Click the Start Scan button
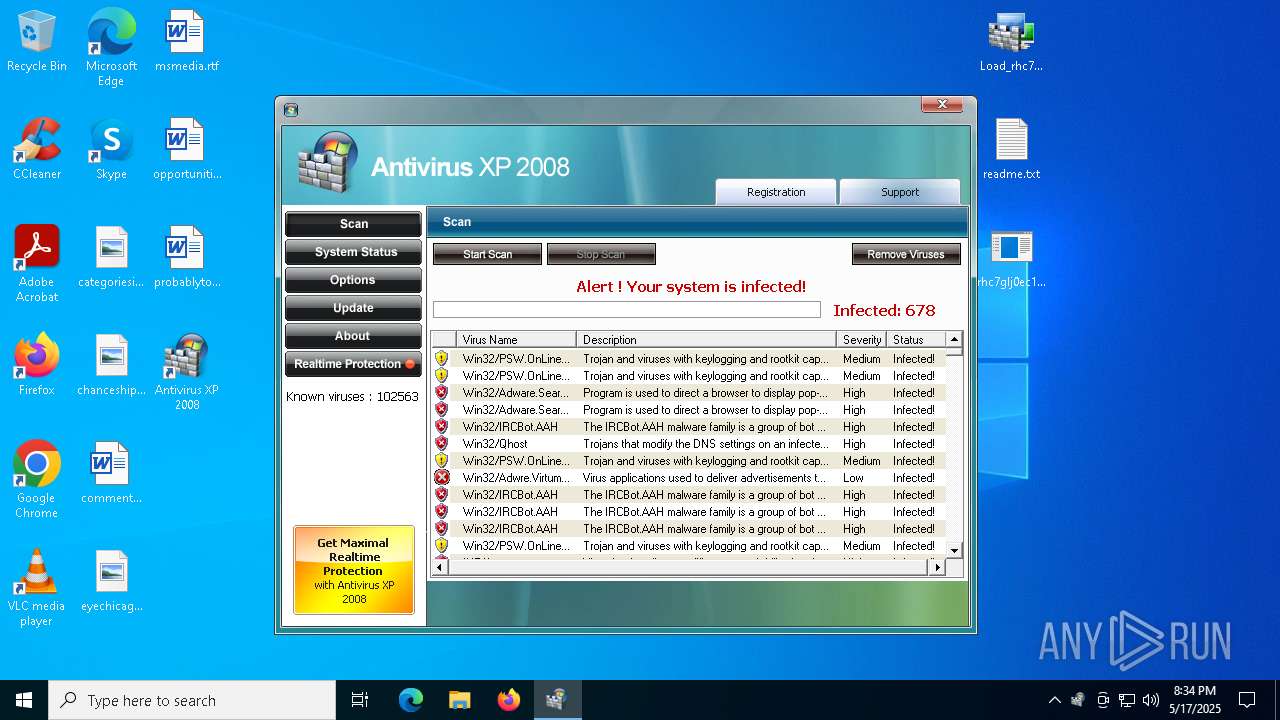 [x=487, y=254]
